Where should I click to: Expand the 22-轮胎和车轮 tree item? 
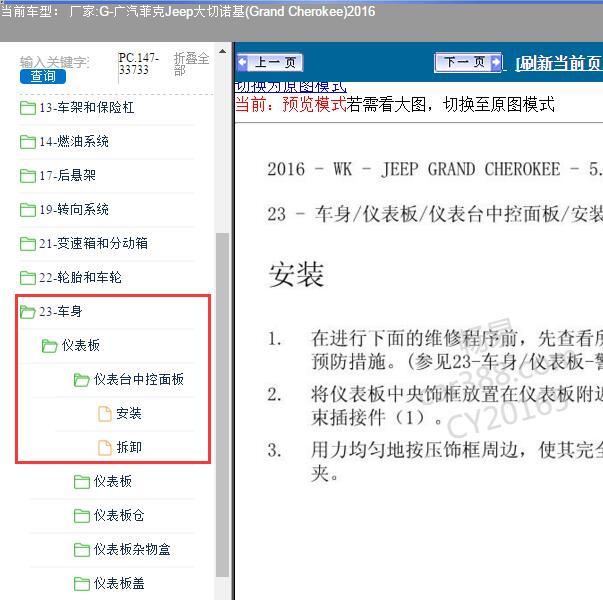click(x=80, y=277)
